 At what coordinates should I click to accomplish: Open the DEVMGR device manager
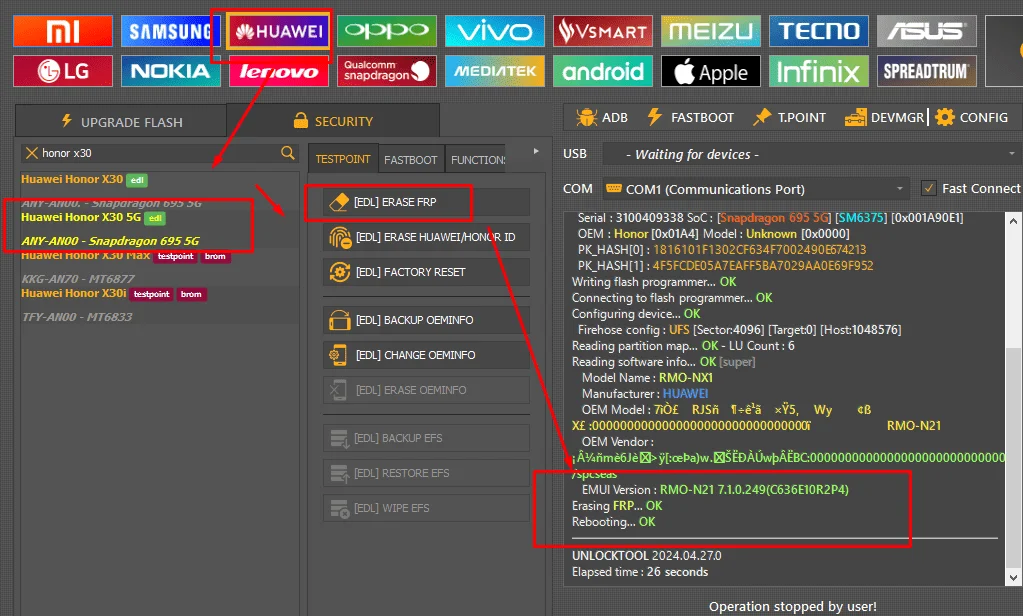click(x=884, y=117)
